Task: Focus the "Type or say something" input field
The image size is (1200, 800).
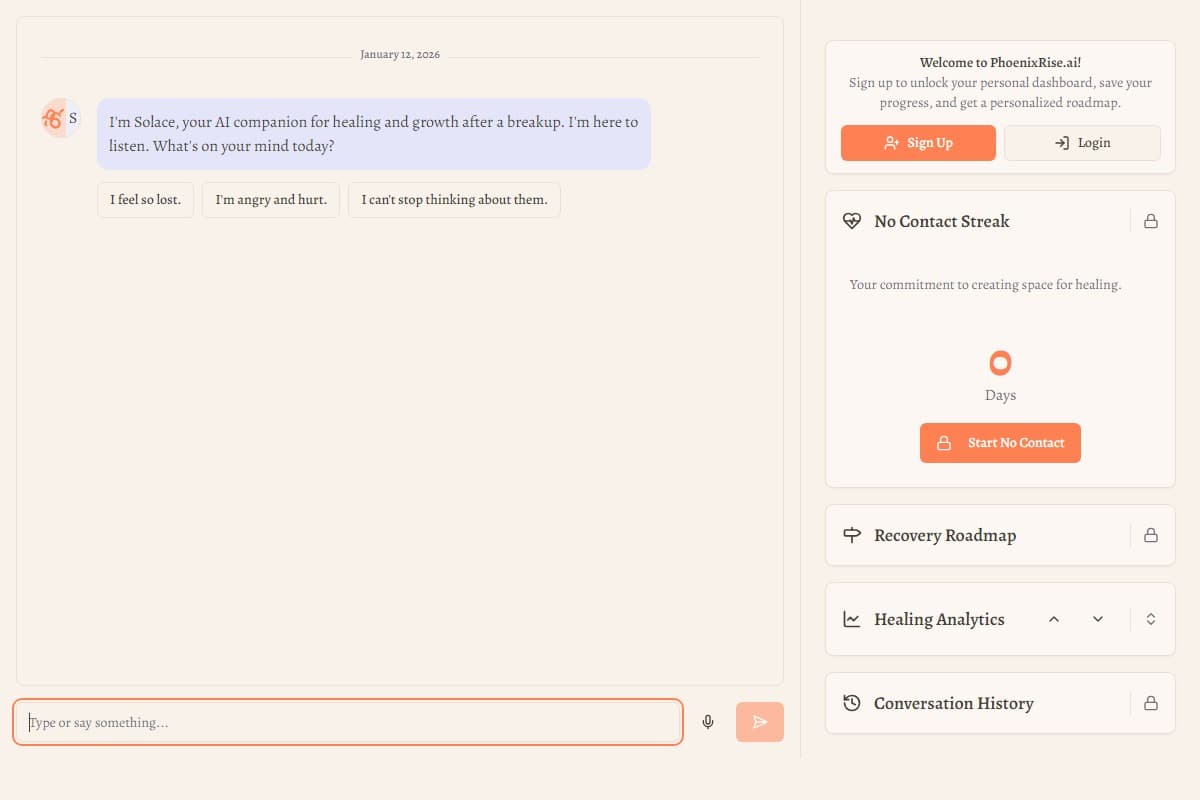Action: (348, 722)
